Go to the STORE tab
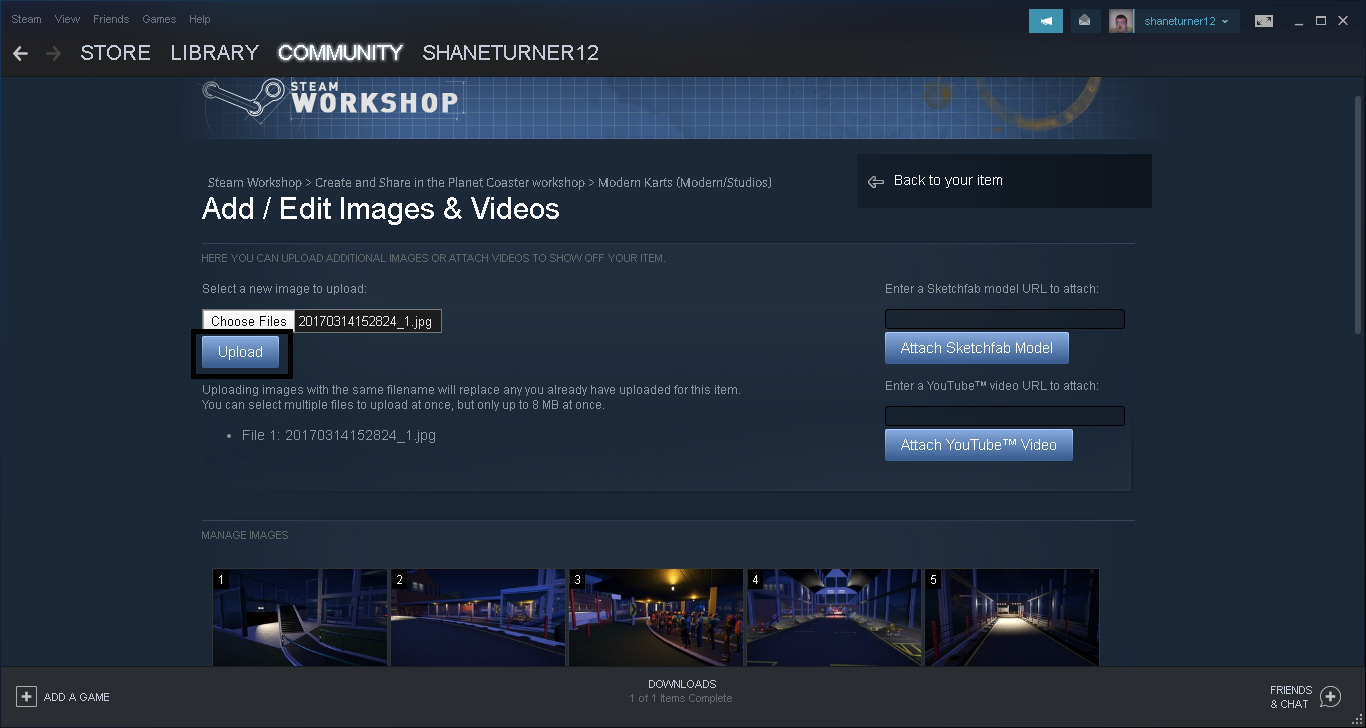This screenshot has height=728, width=1366. (x=116, y=53)
